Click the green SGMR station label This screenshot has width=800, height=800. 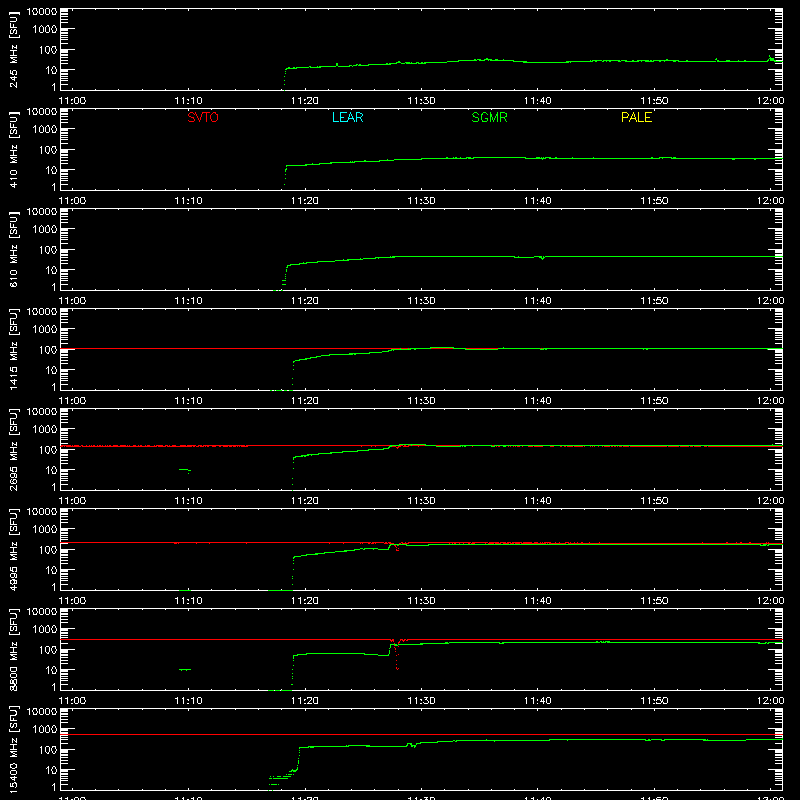pyautogui.click(x=489, y=117)
